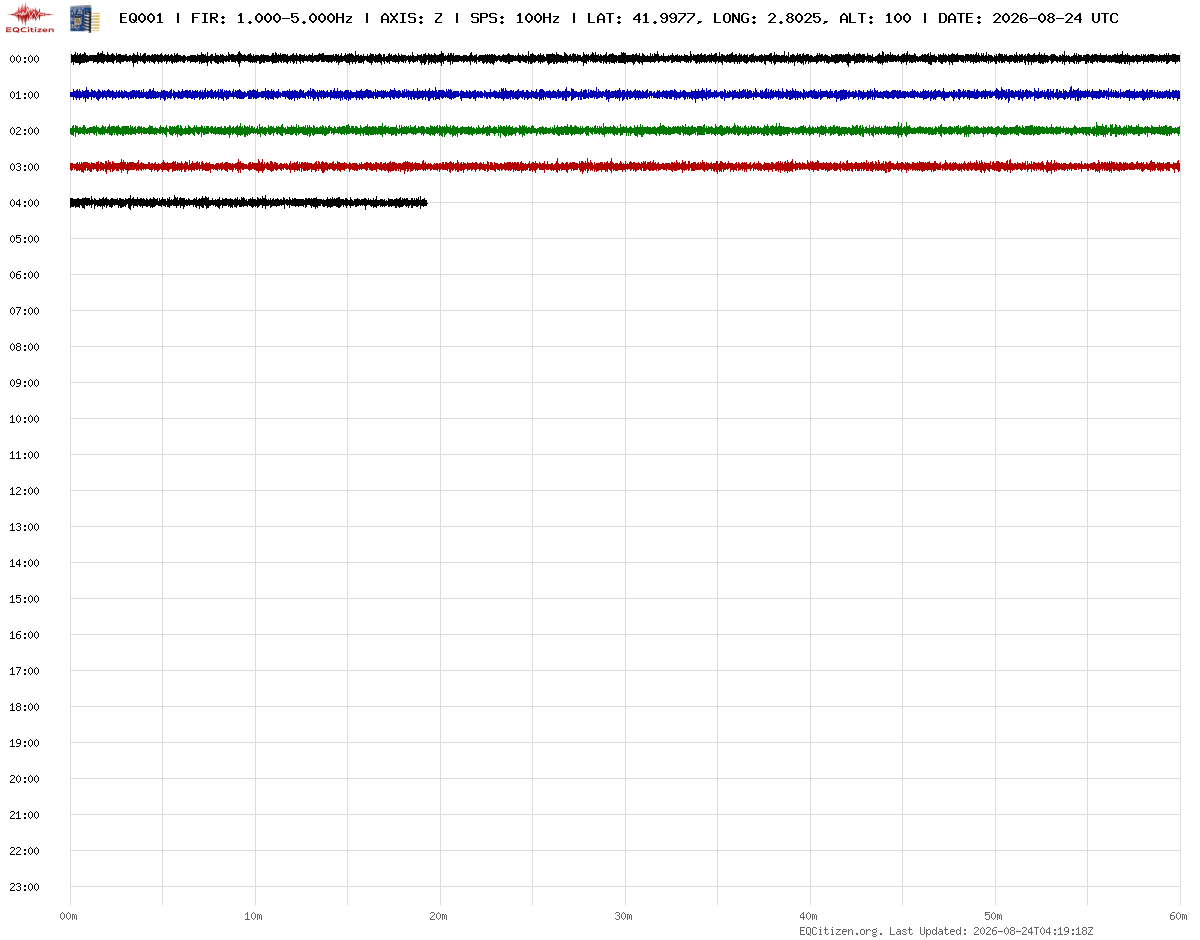Click the "AXIS: Z" header text
The image size is (1200, 940).
[x=411, y=19]
